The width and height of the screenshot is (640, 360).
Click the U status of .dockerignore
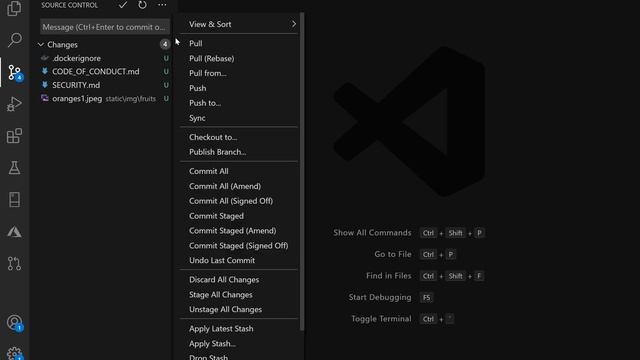(x=166, y=58)
